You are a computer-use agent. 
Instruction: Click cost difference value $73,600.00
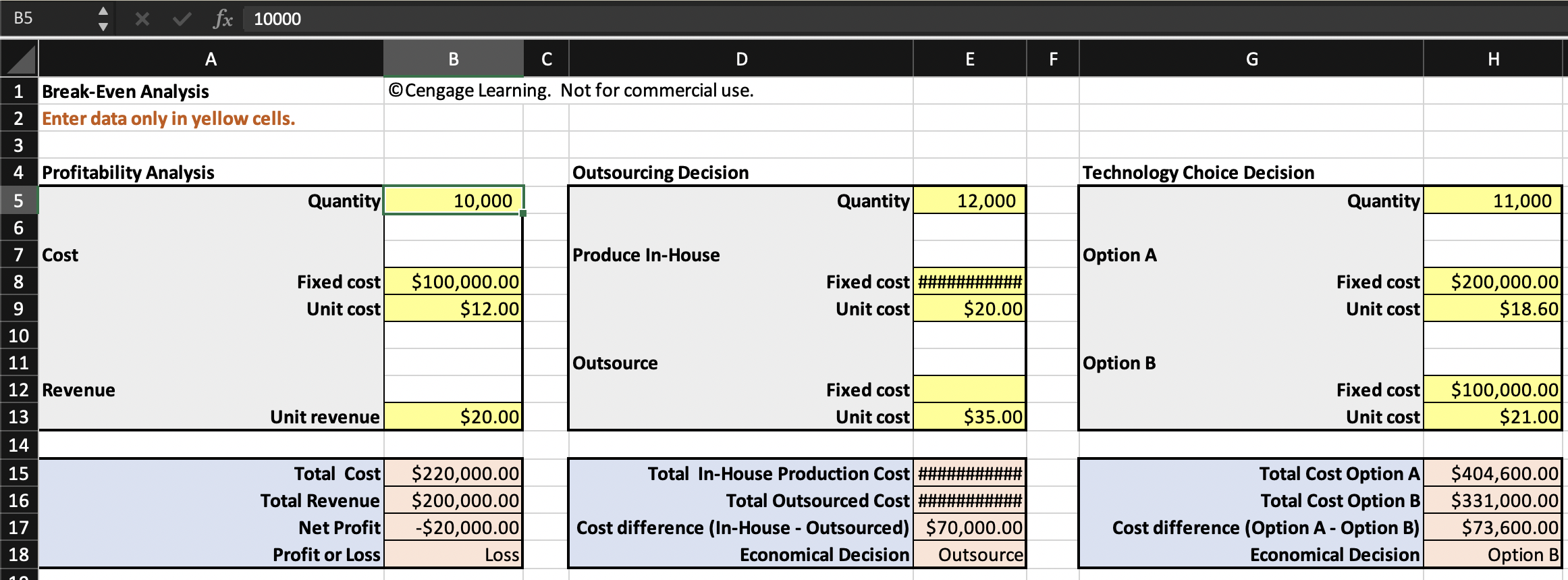(x=1493, y=527)
